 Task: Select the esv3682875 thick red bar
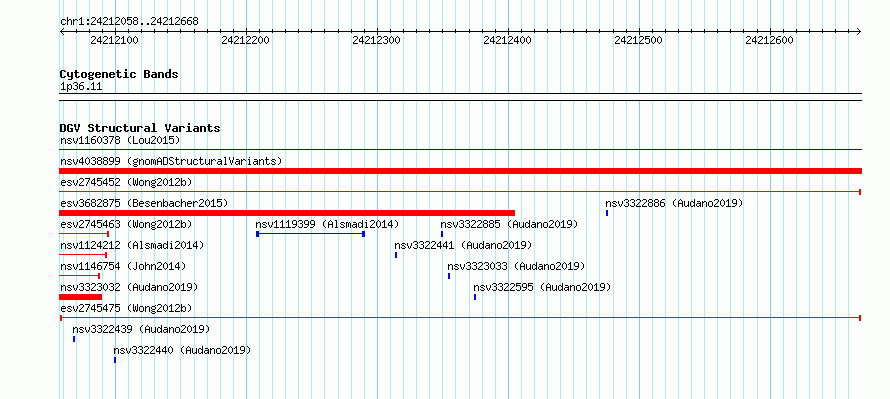pyautogui.click(x=287, y=213)
